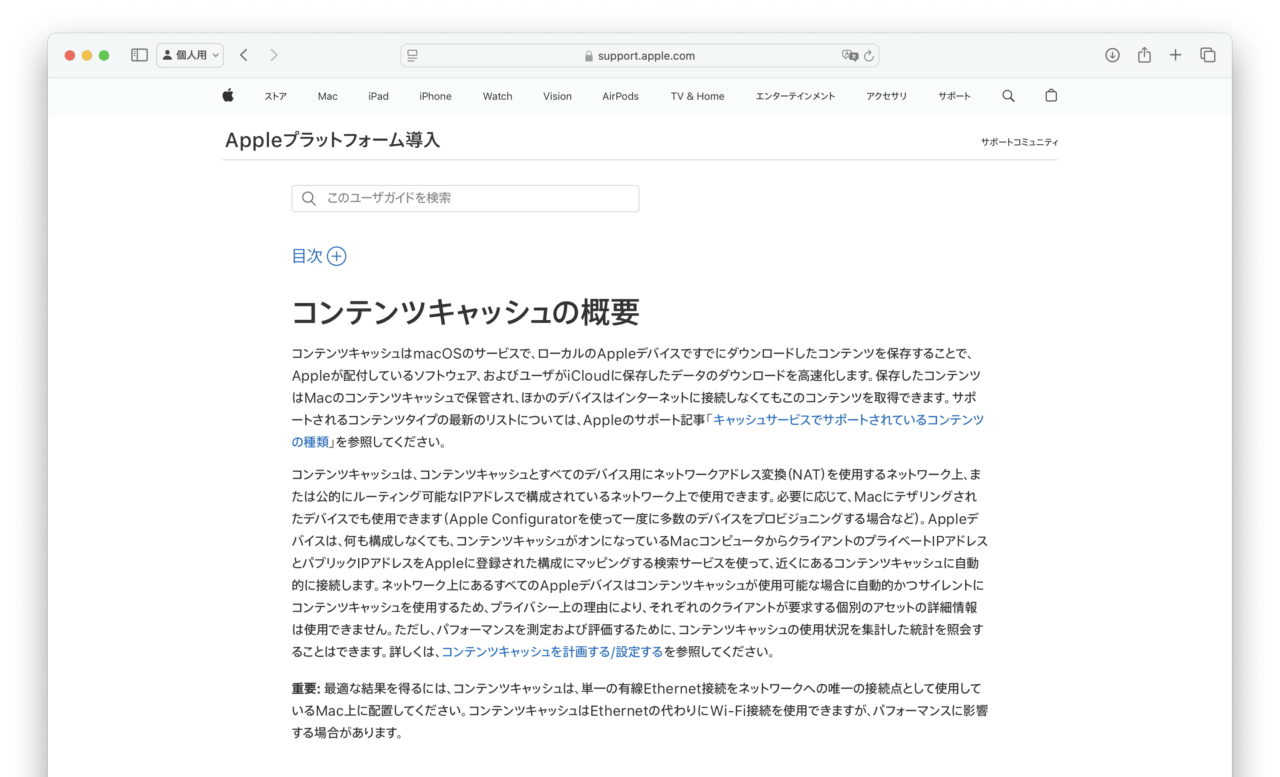Open the page reader menu icon

[412, 56]
